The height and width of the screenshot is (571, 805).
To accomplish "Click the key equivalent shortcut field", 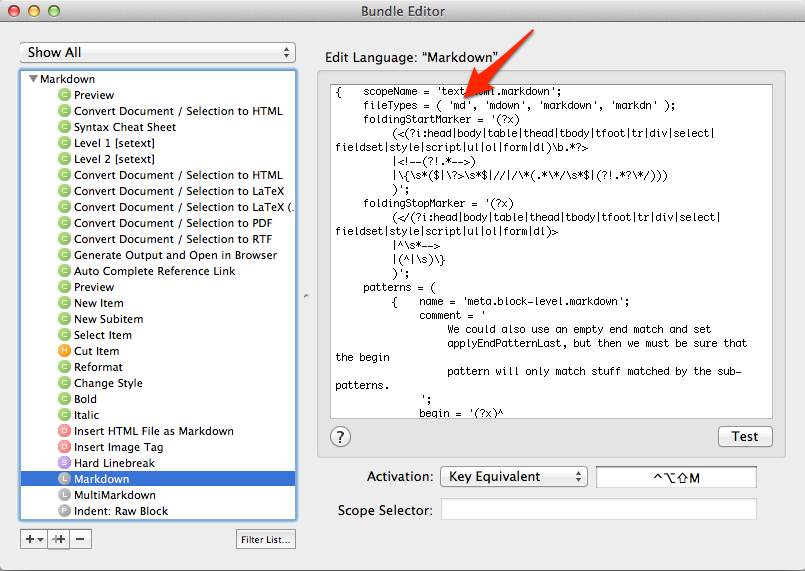I will click(676, 477).
